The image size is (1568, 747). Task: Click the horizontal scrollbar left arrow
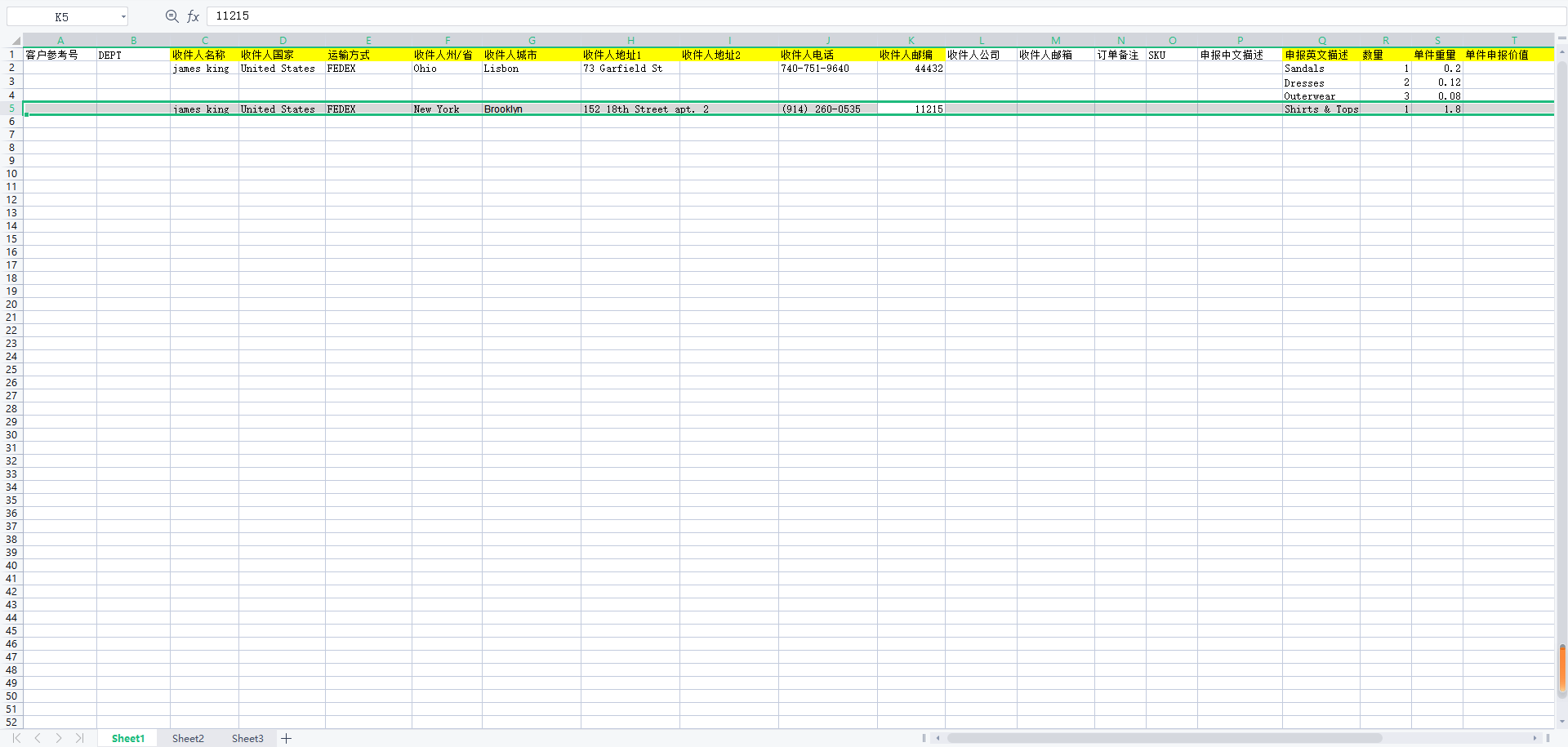point(938,738)
